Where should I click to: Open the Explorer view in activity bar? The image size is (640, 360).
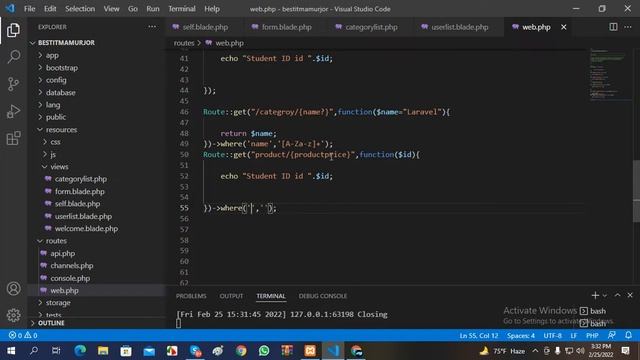tap(13, 30)
